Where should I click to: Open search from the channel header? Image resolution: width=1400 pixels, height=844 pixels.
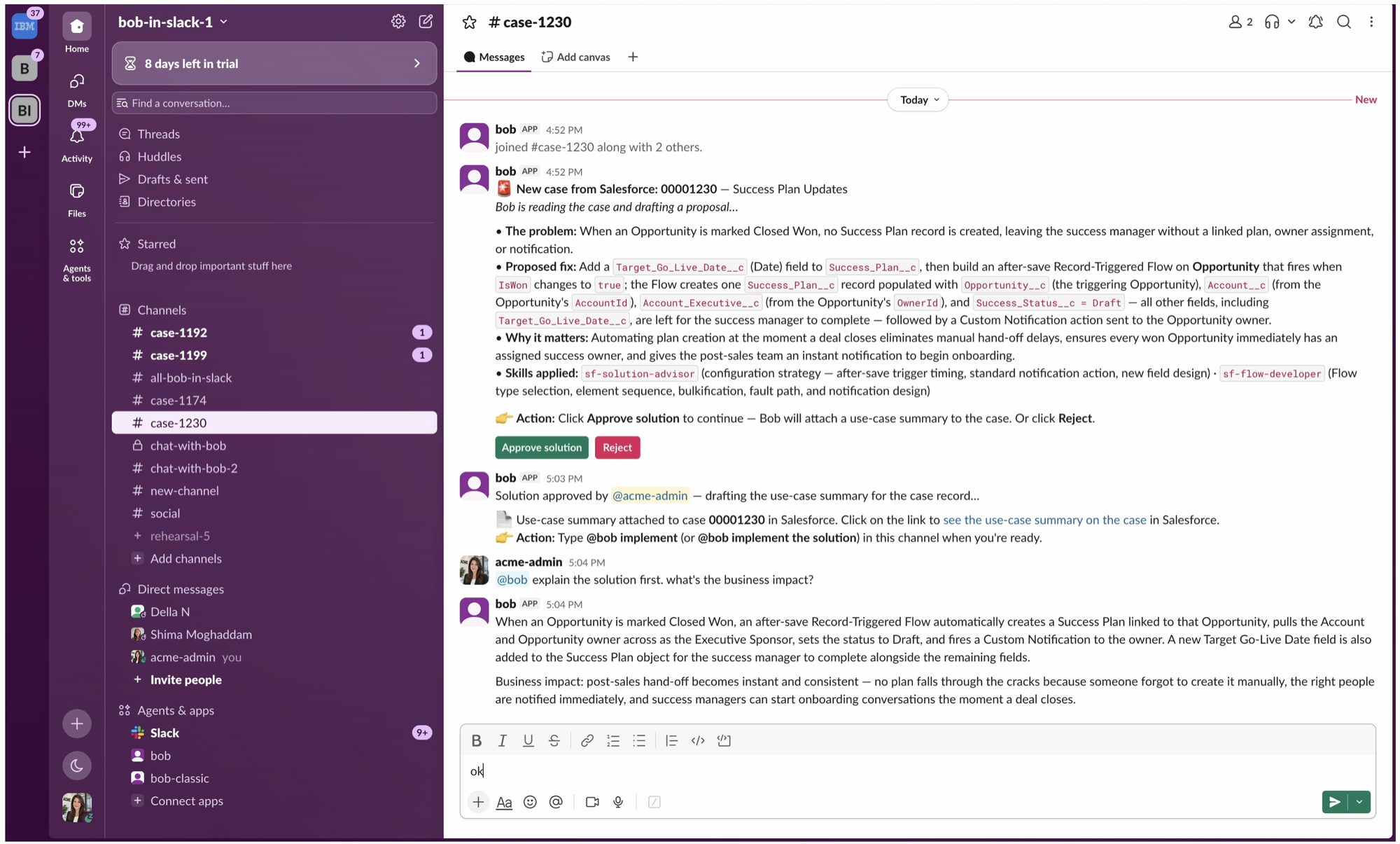[1343, 22]
